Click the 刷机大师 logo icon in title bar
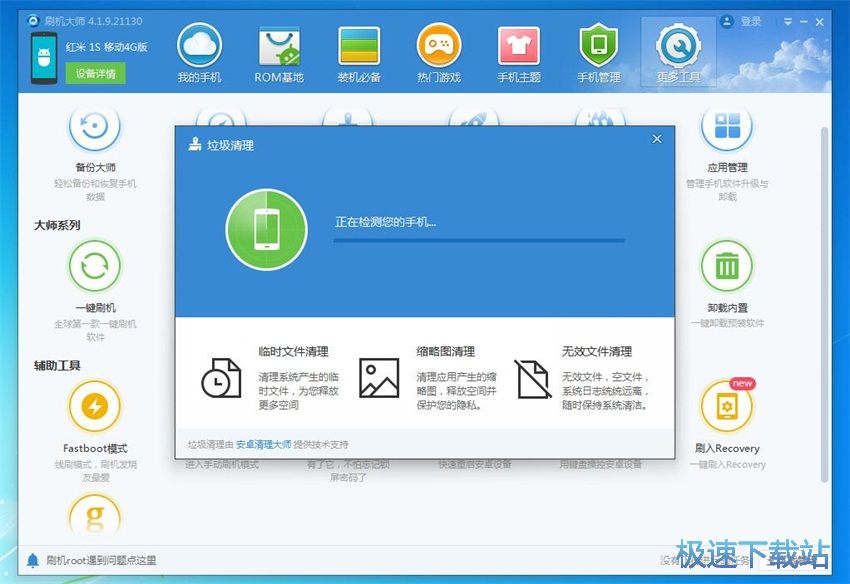The image size is (850, 584). pyautogui.click(x=34, y=21)
